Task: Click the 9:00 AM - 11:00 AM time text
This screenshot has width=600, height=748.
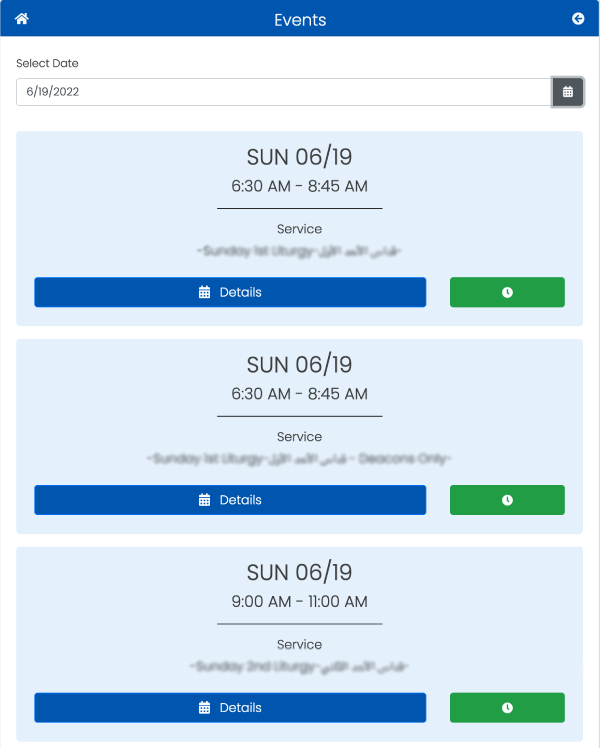Action: pos(300,602)
